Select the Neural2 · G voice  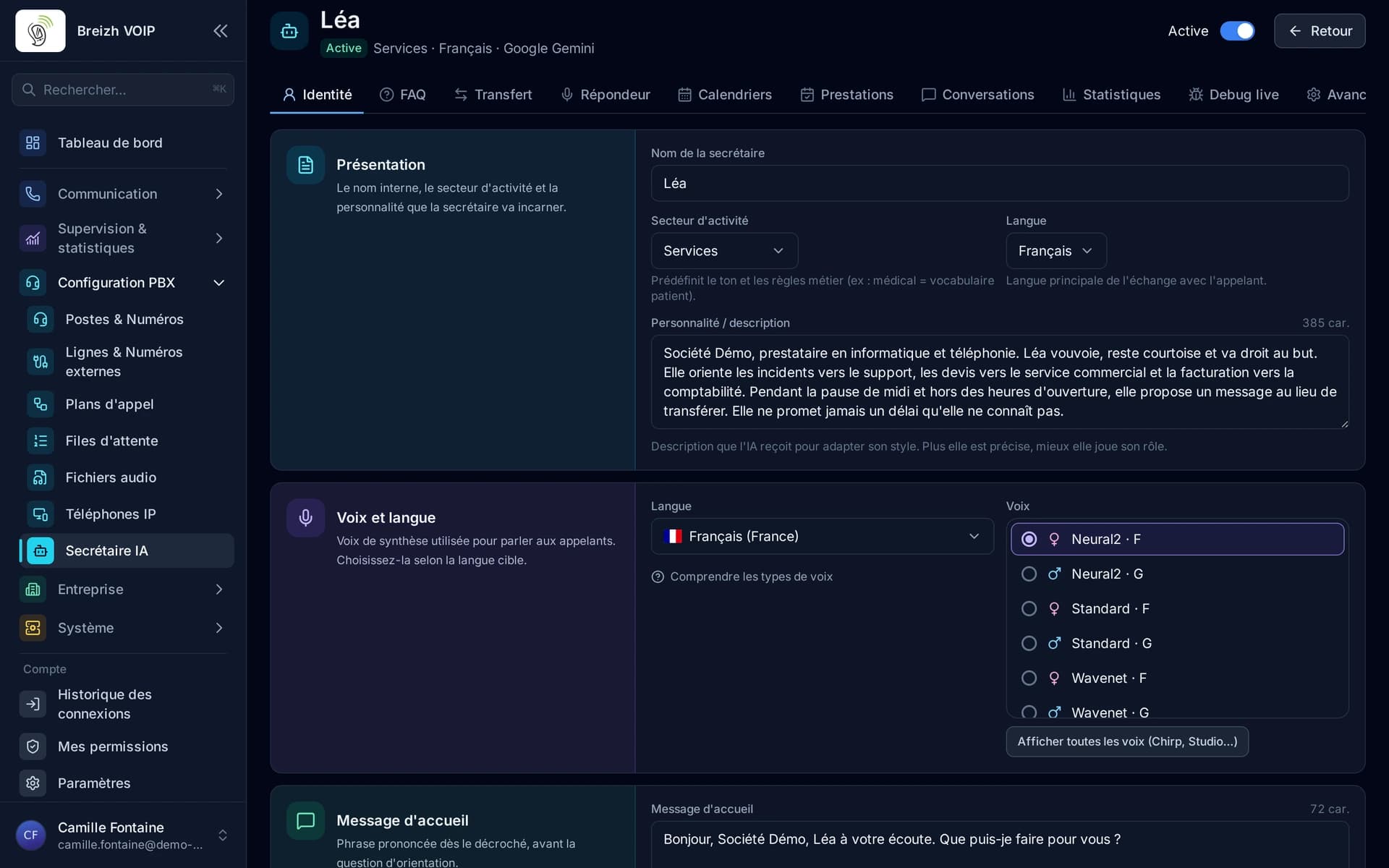[x=1177, y=574]
